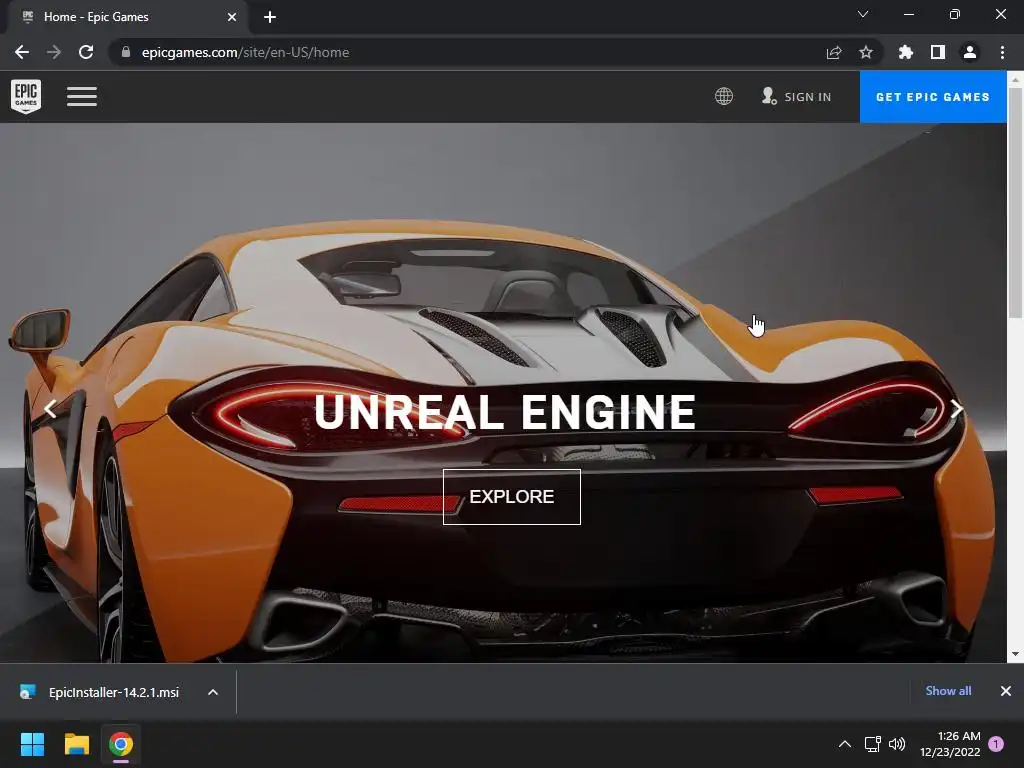Show hidden system tray icons

(844, 744)
